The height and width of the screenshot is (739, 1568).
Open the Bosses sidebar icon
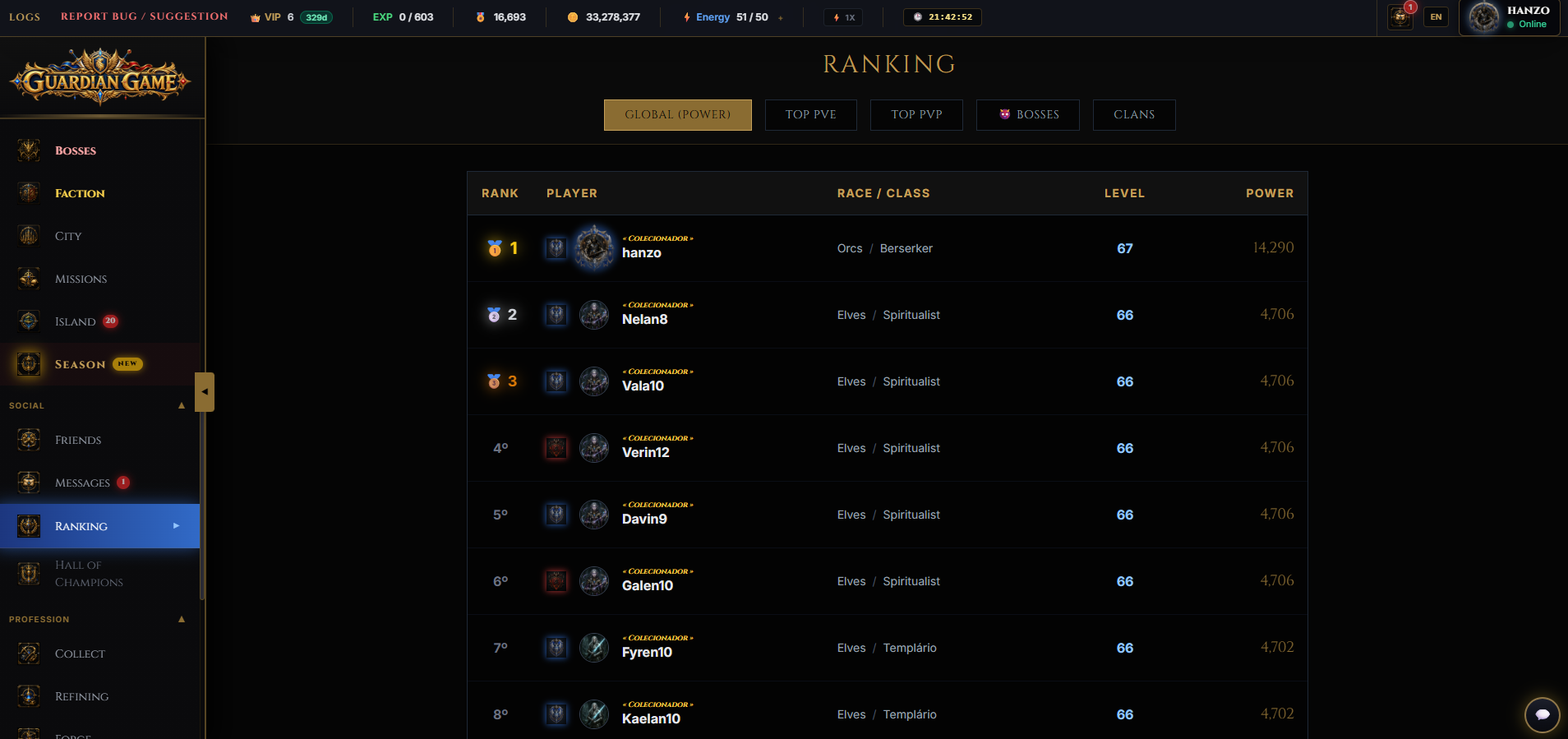tap(29, 150)
